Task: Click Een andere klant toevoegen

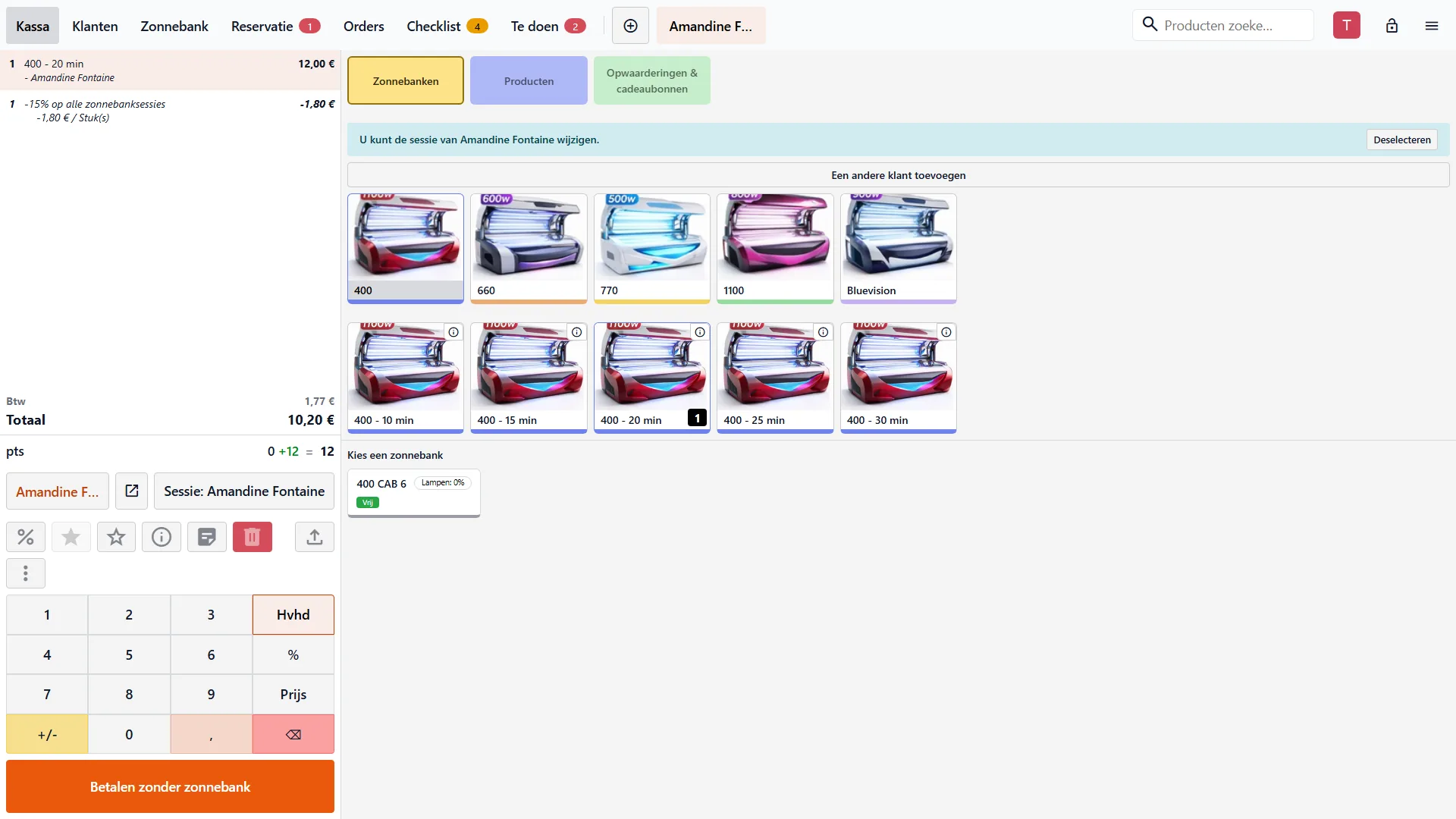Action: click(899, 175)
